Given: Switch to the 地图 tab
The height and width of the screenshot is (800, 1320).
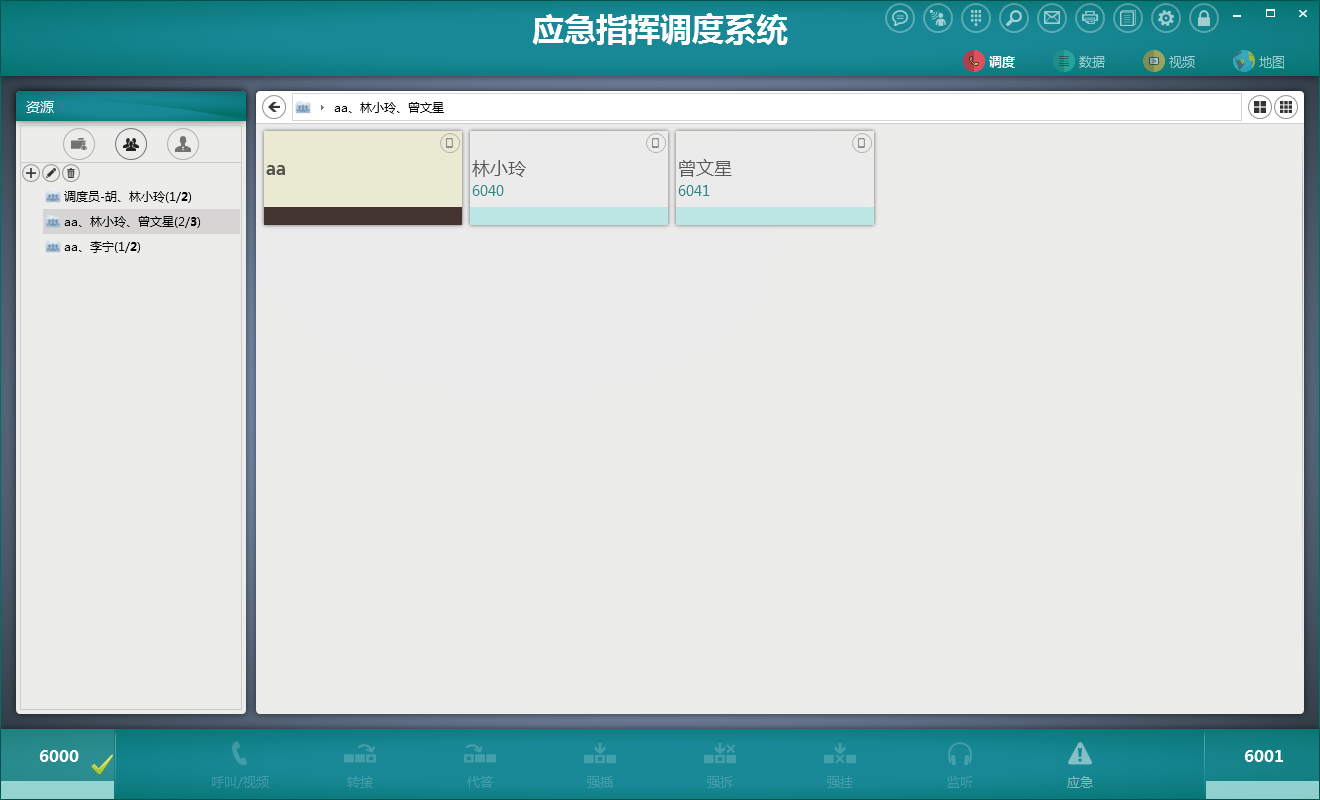Looking at the screenshot, I should click(x=1259, y=62).
